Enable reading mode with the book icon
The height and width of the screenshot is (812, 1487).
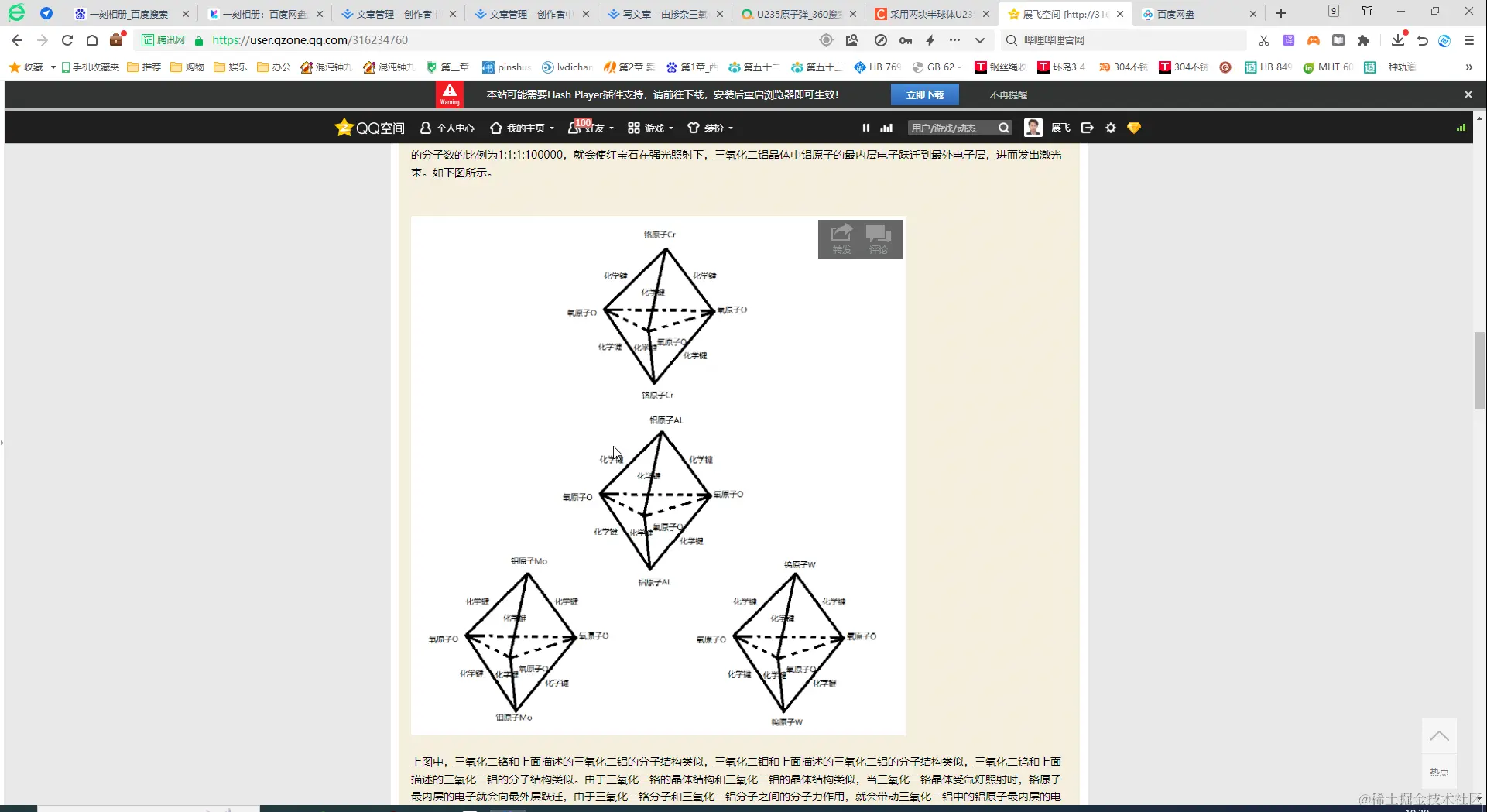pos(1338,40)
